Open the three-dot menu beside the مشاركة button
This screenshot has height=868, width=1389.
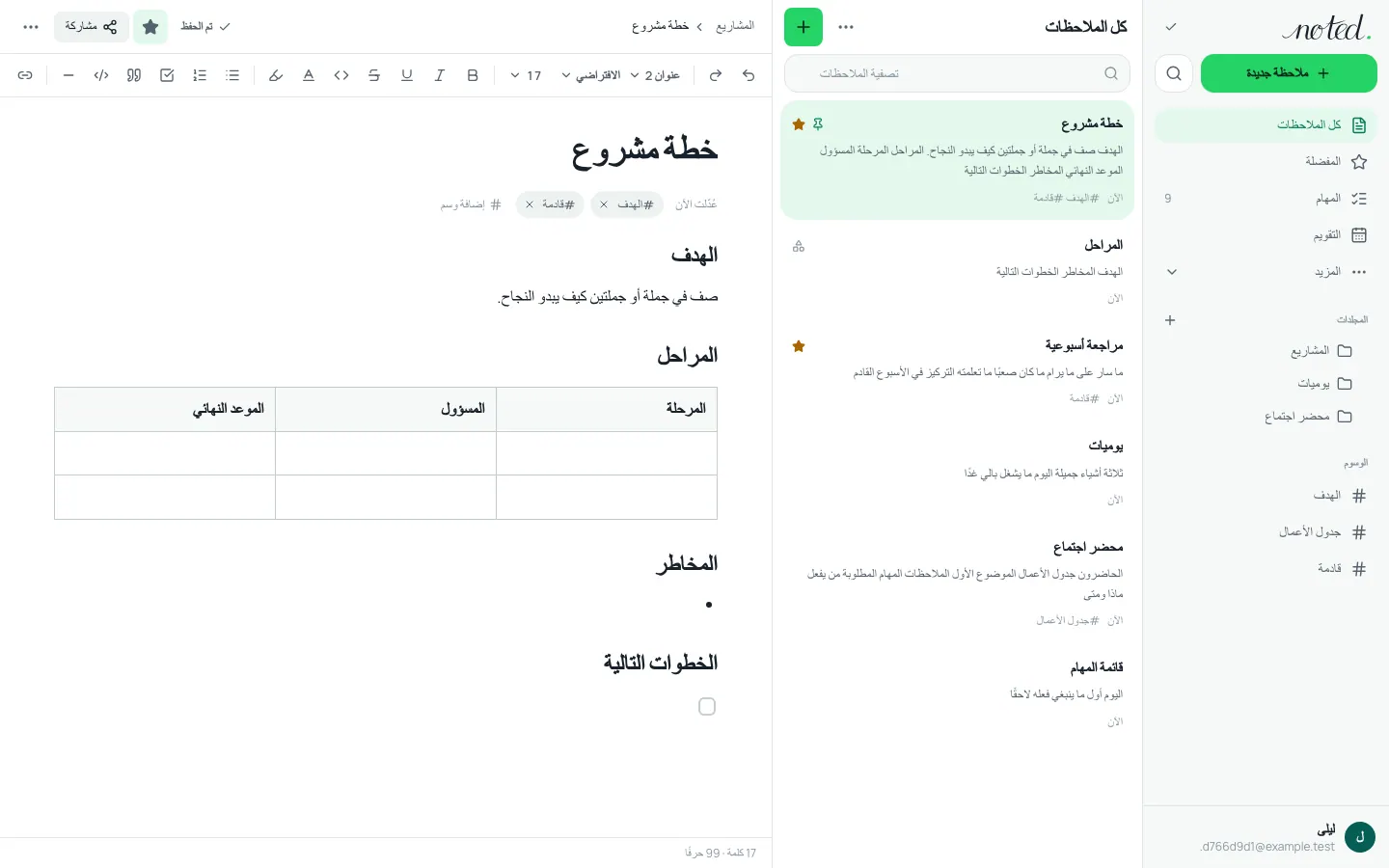31,27
